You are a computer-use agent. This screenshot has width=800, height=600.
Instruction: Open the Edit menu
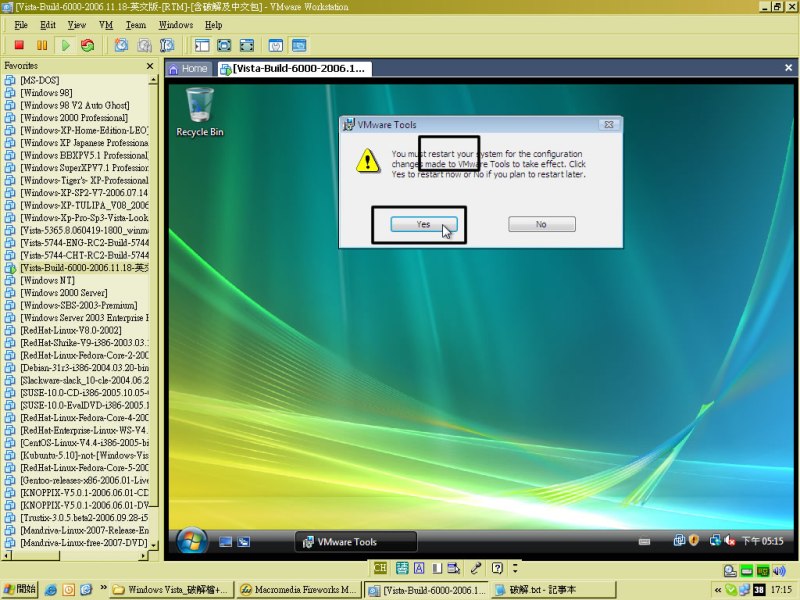click(x=48, y=25)
